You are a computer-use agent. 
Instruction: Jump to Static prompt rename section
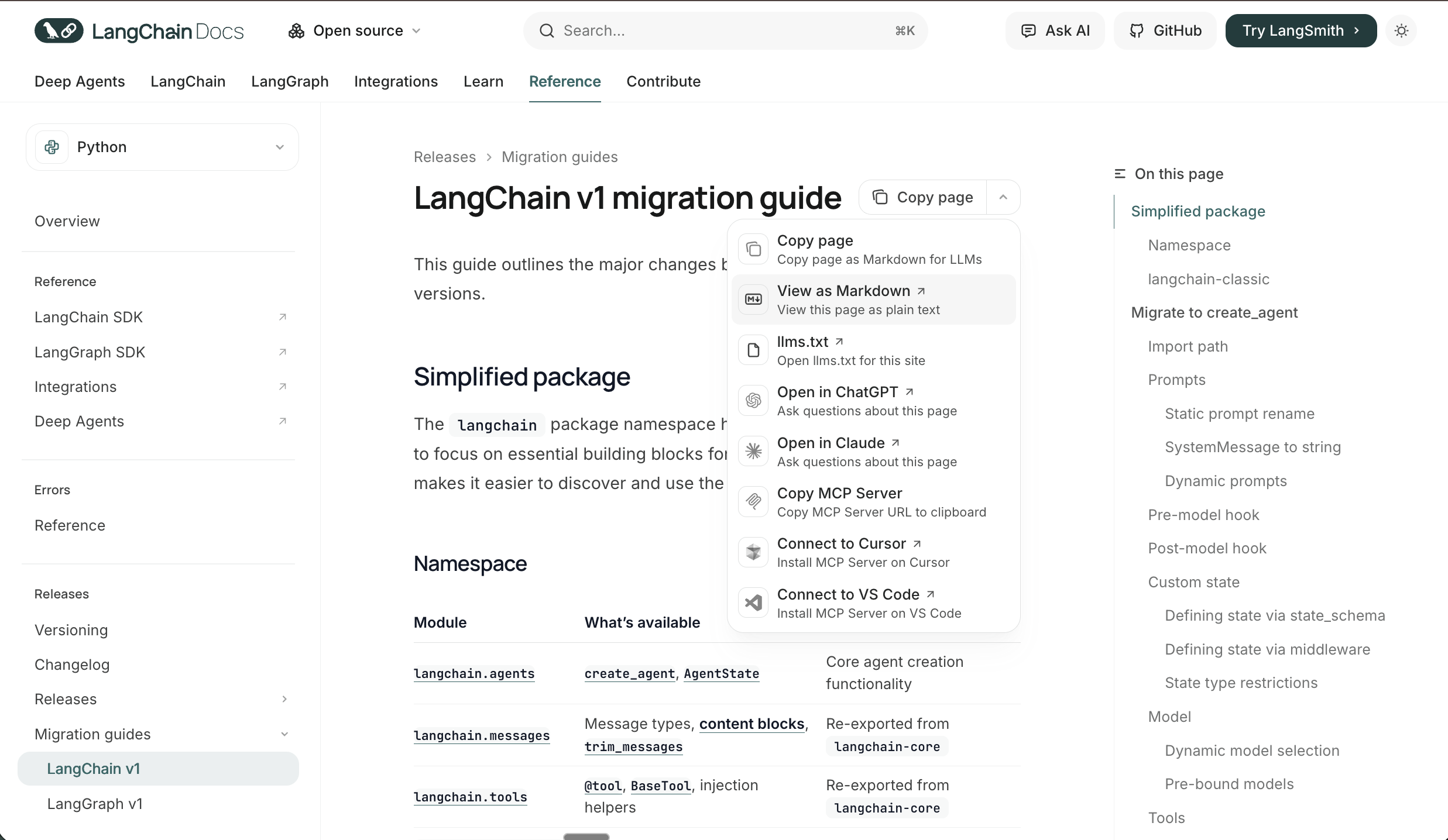click(1238, 414)
